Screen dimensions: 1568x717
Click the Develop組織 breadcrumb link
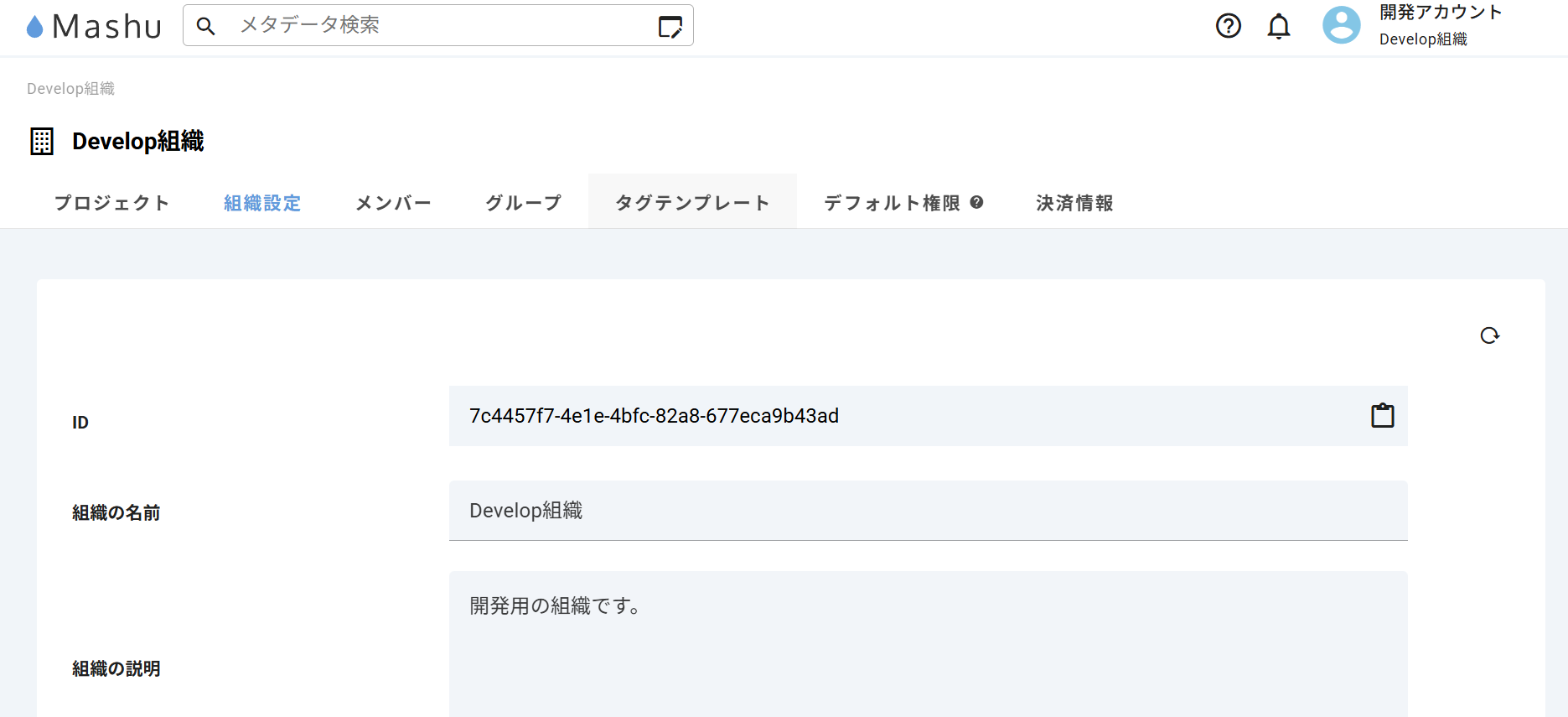70,89
